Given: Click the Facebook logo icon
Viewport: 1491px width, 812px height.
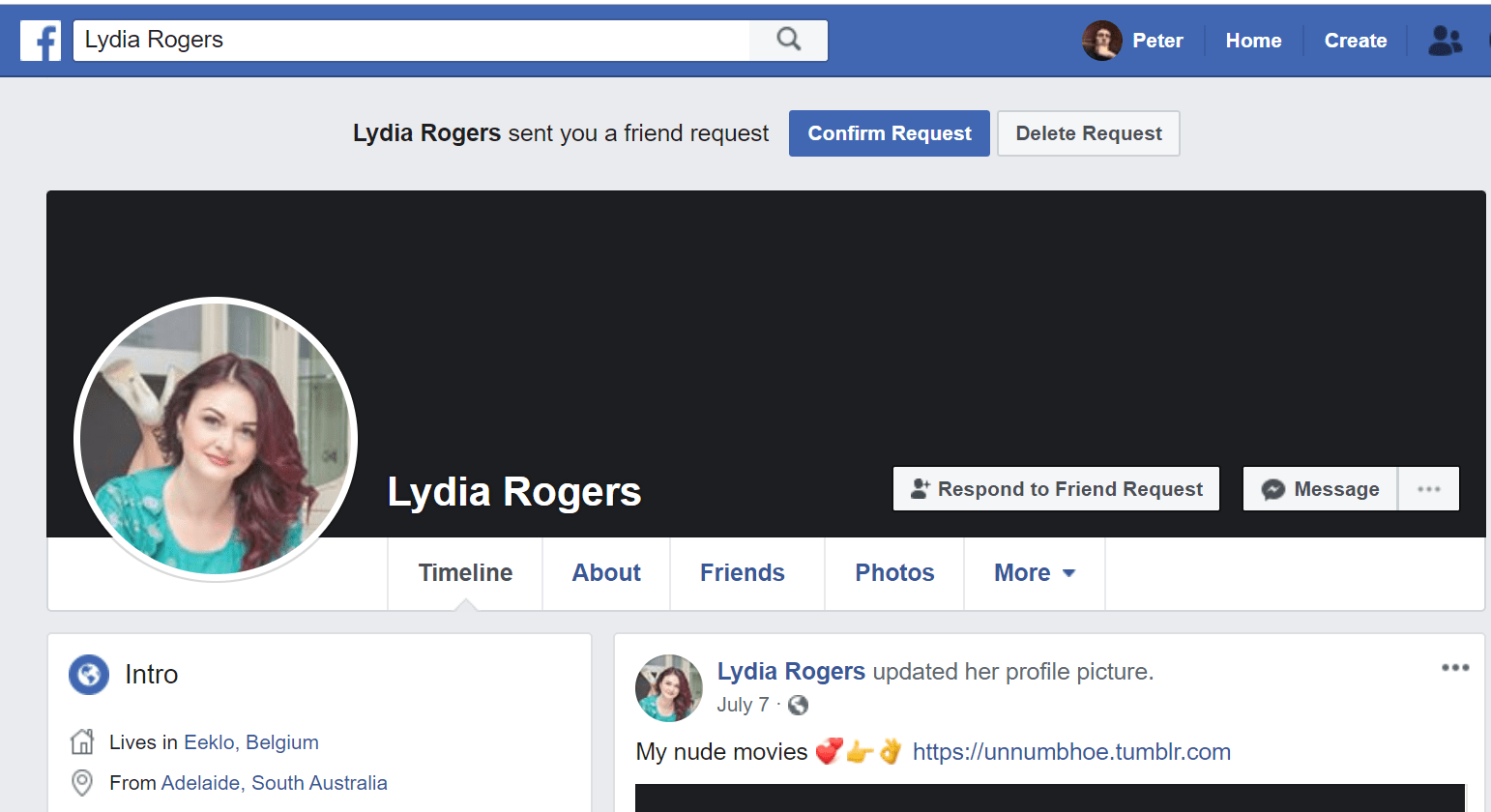Looking at the screenshot, I should pyautogui.click(x=41, y=41).
